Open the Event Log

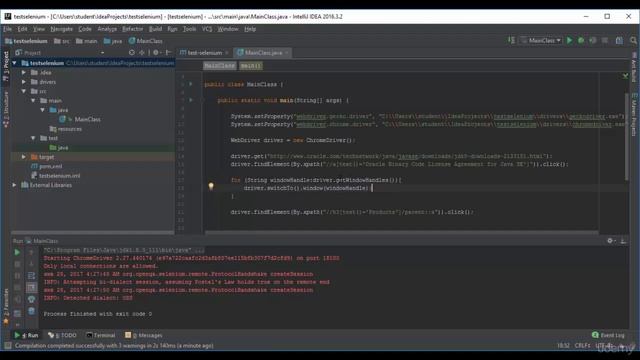[x=608, y=335]
